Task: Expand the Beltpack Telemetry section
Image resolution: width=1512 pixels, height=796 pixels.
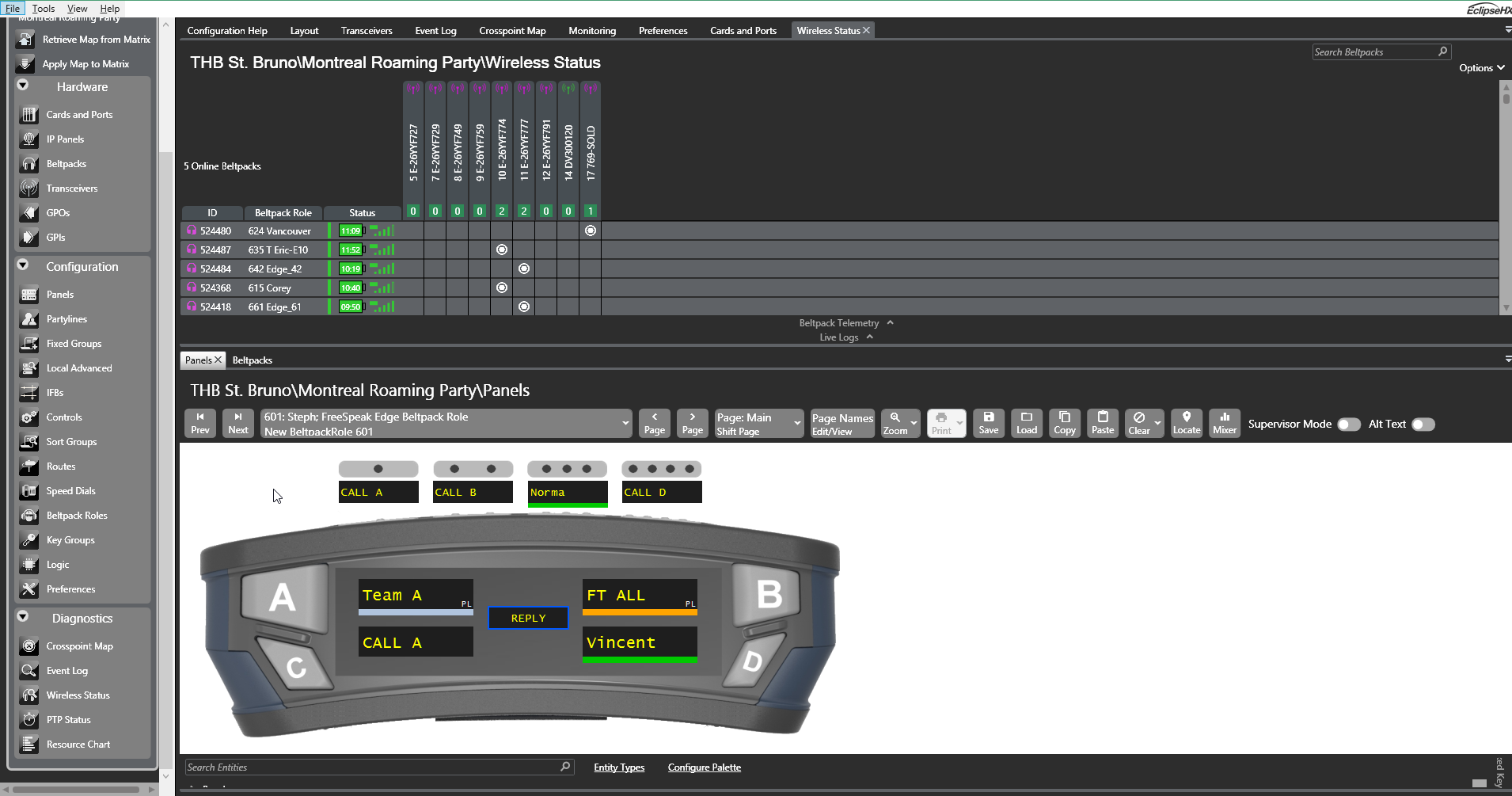Action: coord(845,323)
